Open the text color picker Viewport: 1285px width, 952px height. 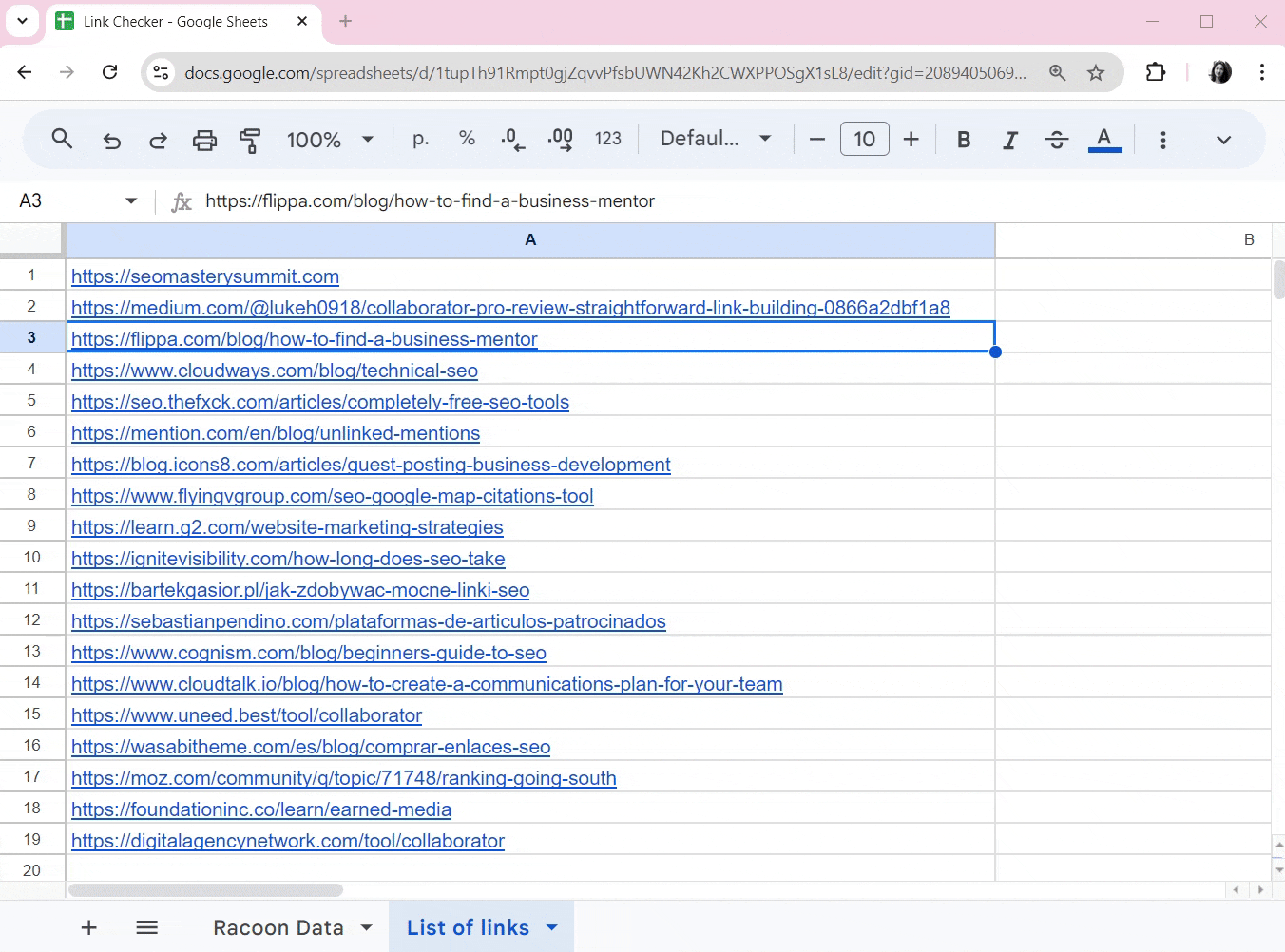point(1103,140)
